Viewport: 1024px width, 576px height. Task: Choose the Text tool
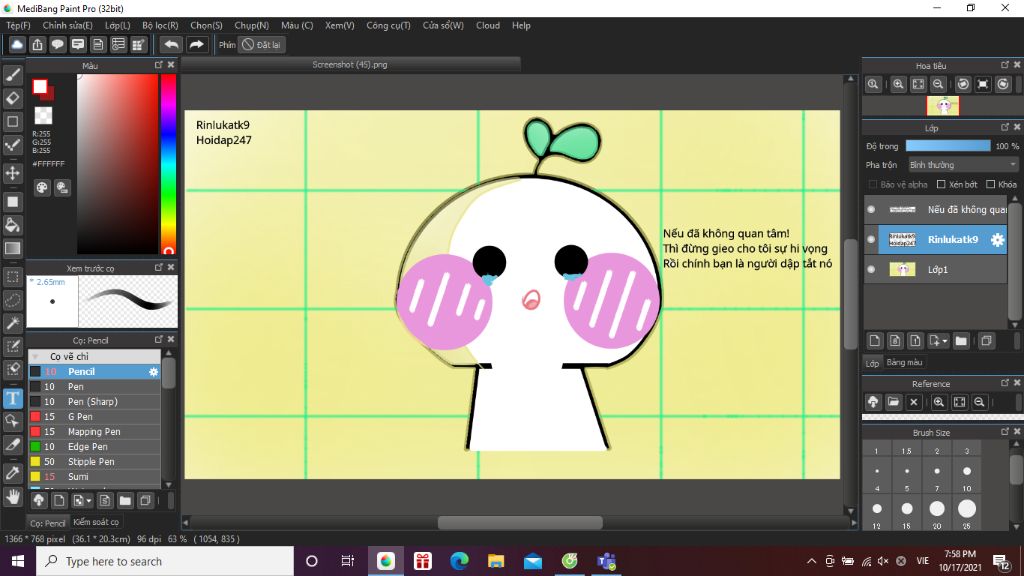coord(13,398)
